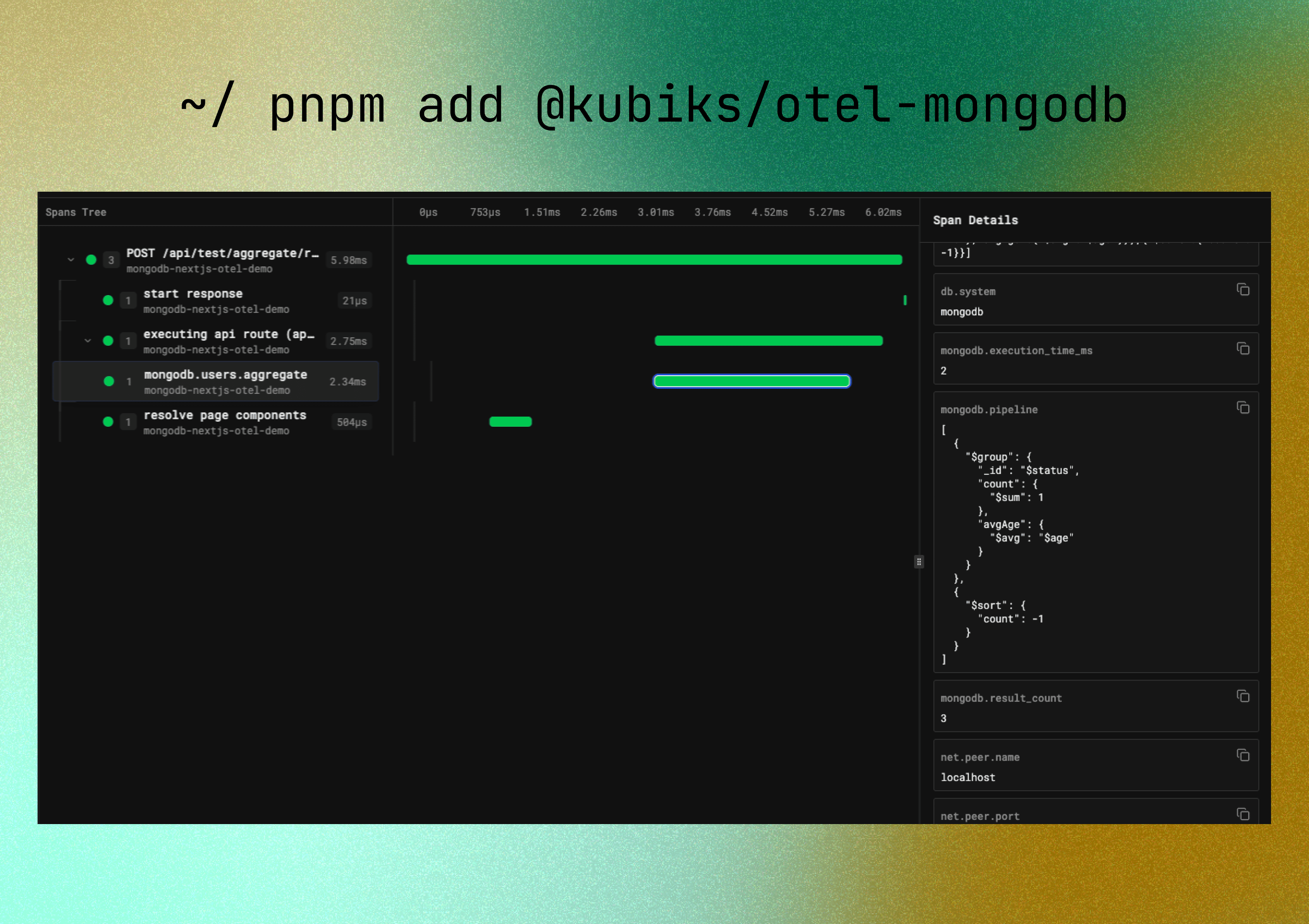Click the mongodb value under db.system
Viewport: 1309px width, 924px height.
[x=962, y=312]
